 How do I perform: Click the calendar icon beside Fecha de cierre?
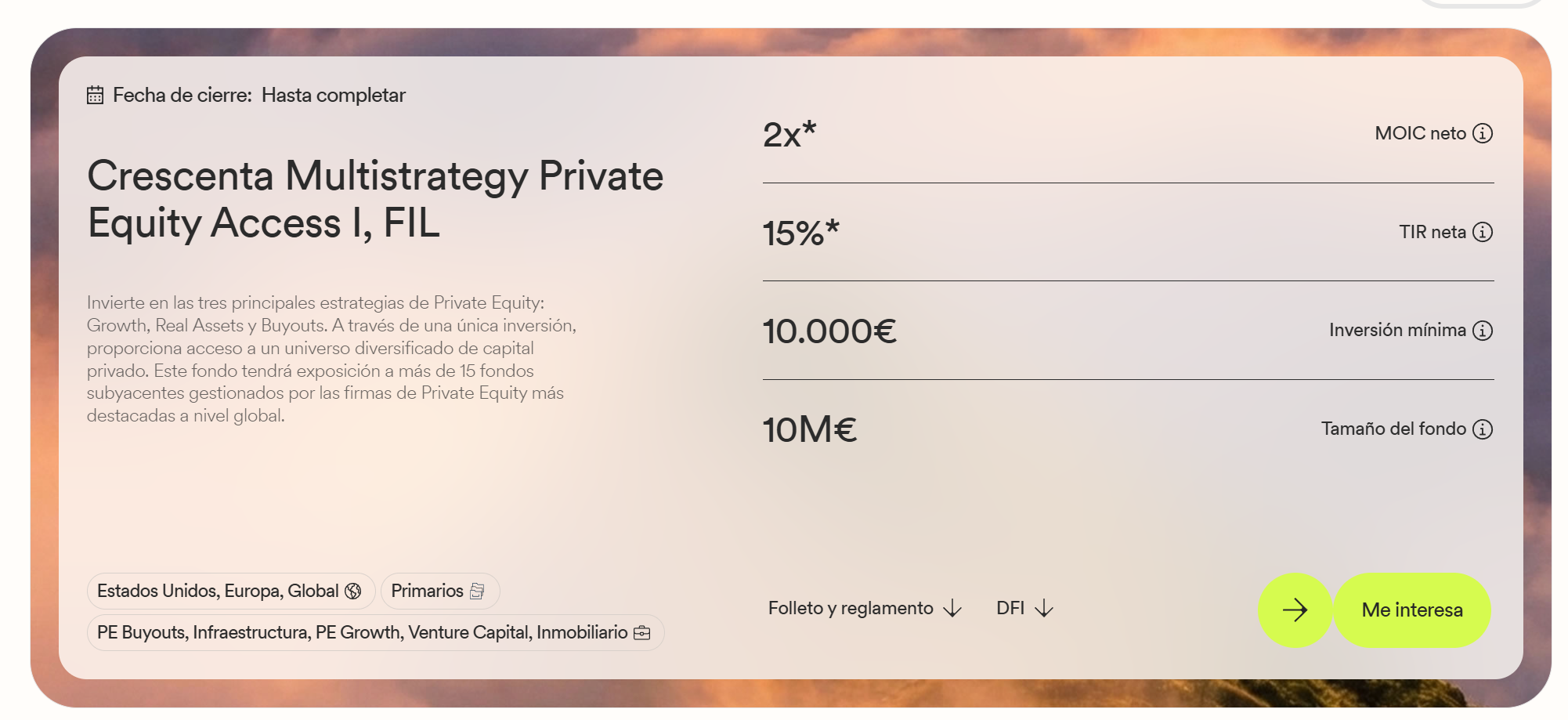pos(95,96)
